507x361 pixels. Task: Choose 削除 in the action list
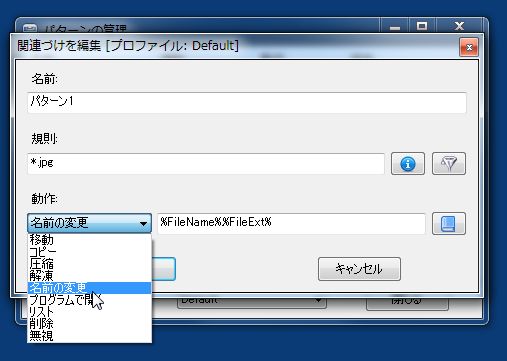[89, 324]
